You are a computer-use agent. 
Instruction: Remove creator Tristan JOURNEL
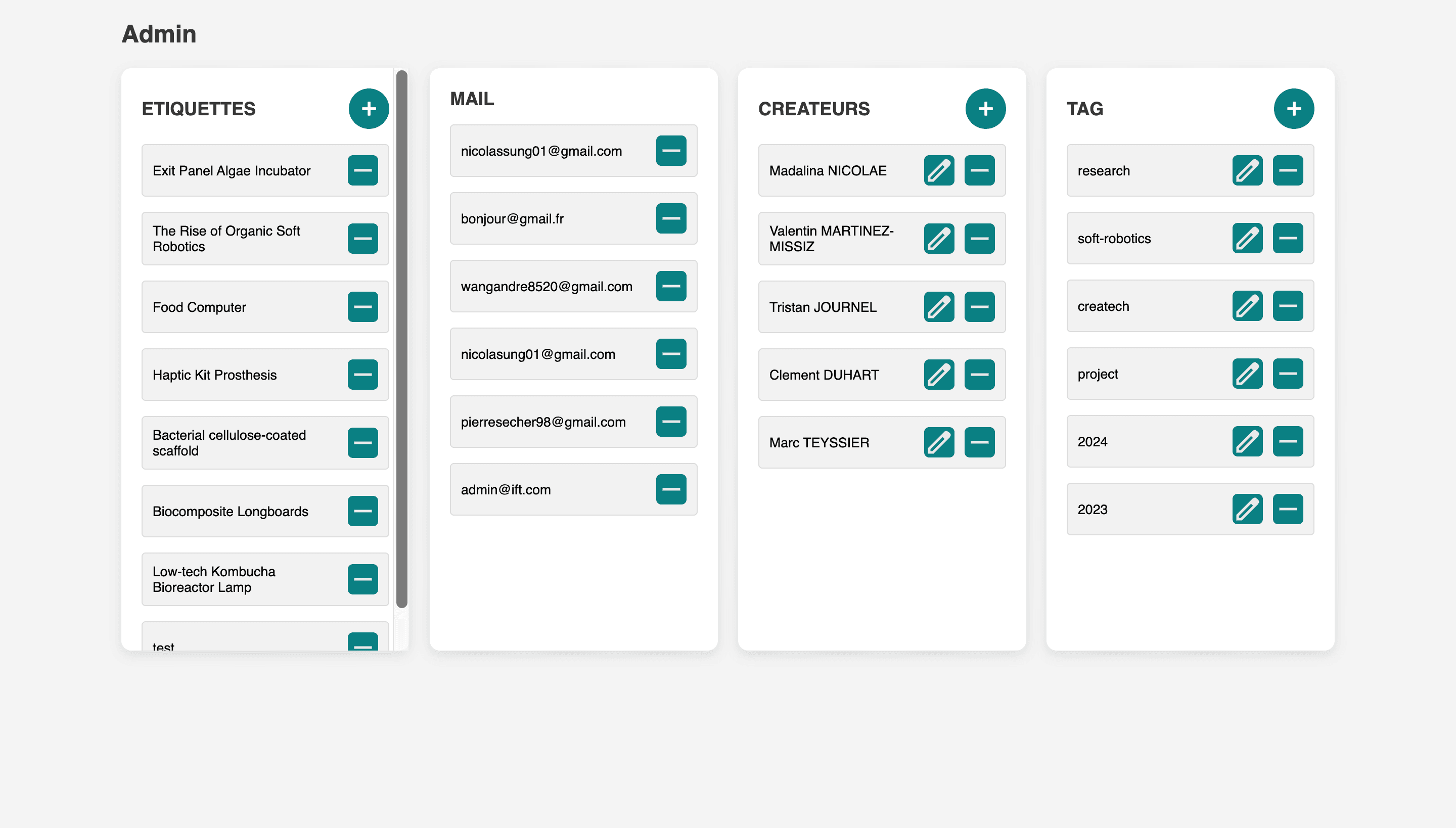tap(979, 307)
